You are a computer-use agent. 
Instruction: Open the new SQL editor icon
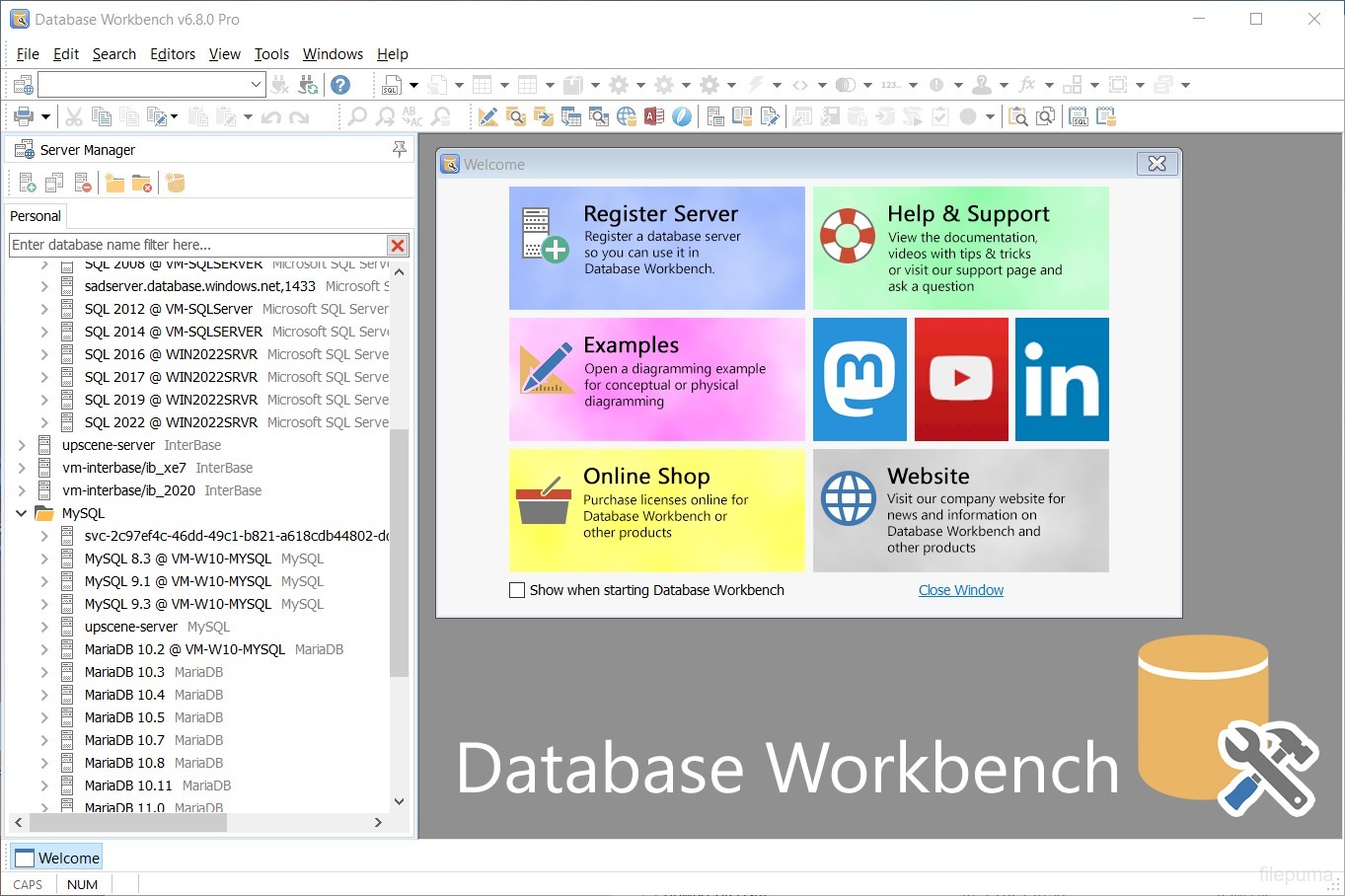point(392,85)
